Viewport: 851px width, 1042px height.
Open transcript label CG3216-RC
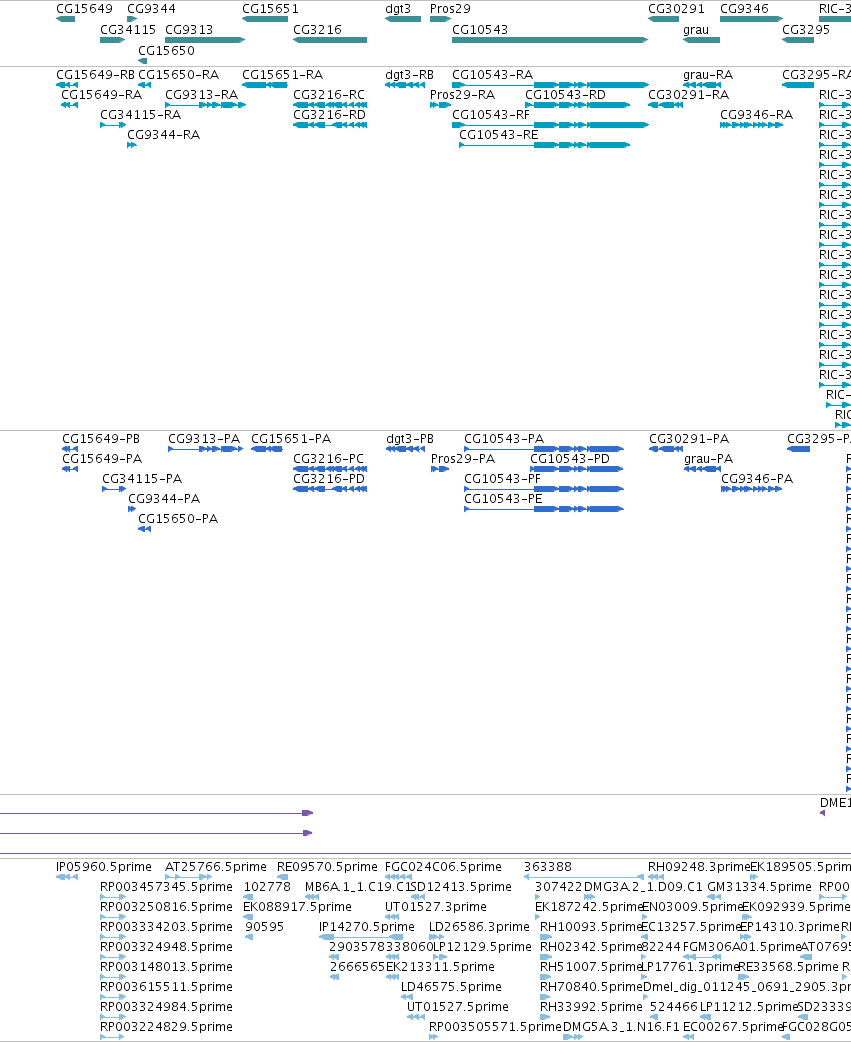click(x=329, y=95)
